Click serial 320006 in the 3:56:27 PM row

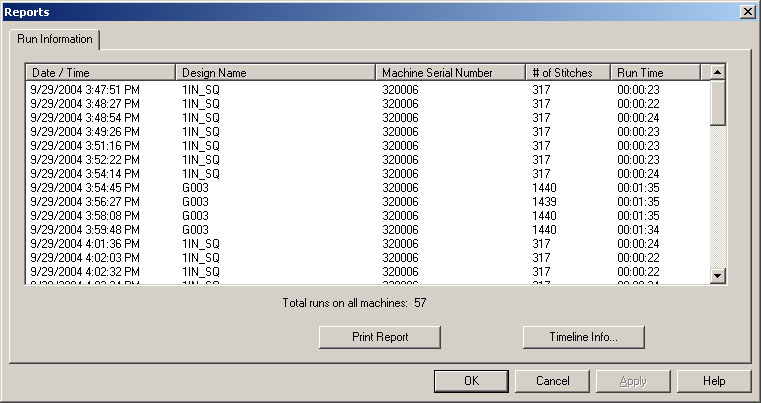[x=400, y=202]
